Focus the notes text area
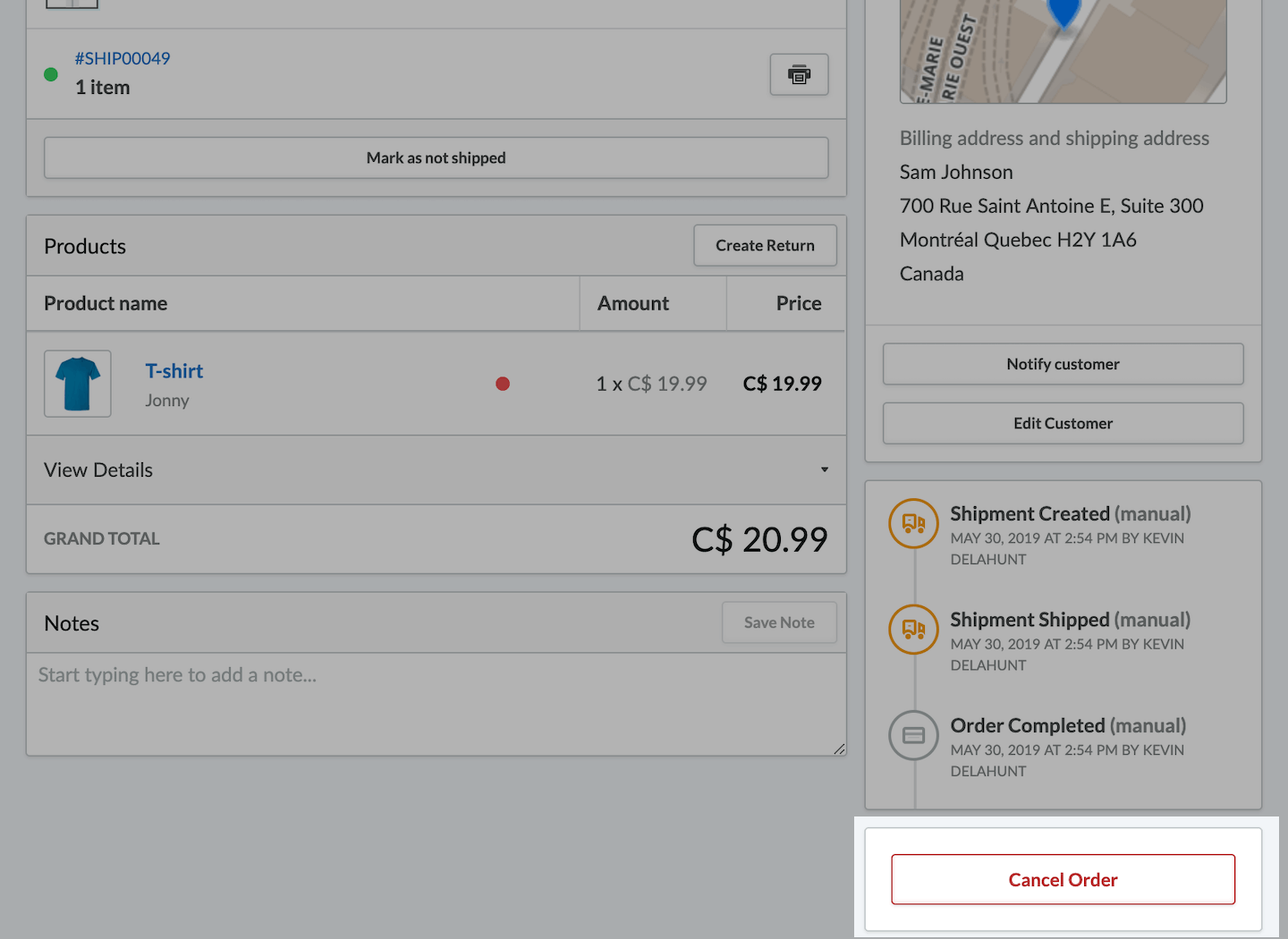 (436, 705)
